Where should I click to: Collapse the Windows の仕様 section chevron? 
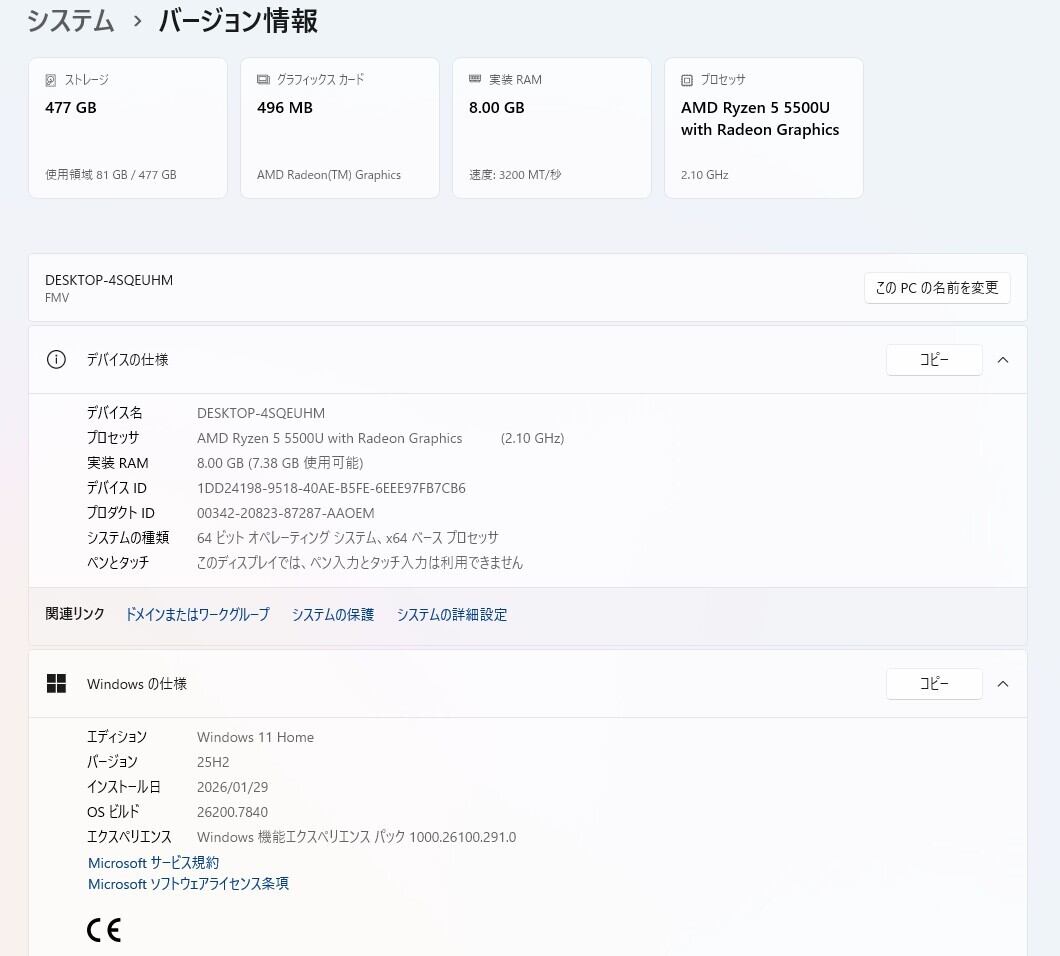point(1003,684)
